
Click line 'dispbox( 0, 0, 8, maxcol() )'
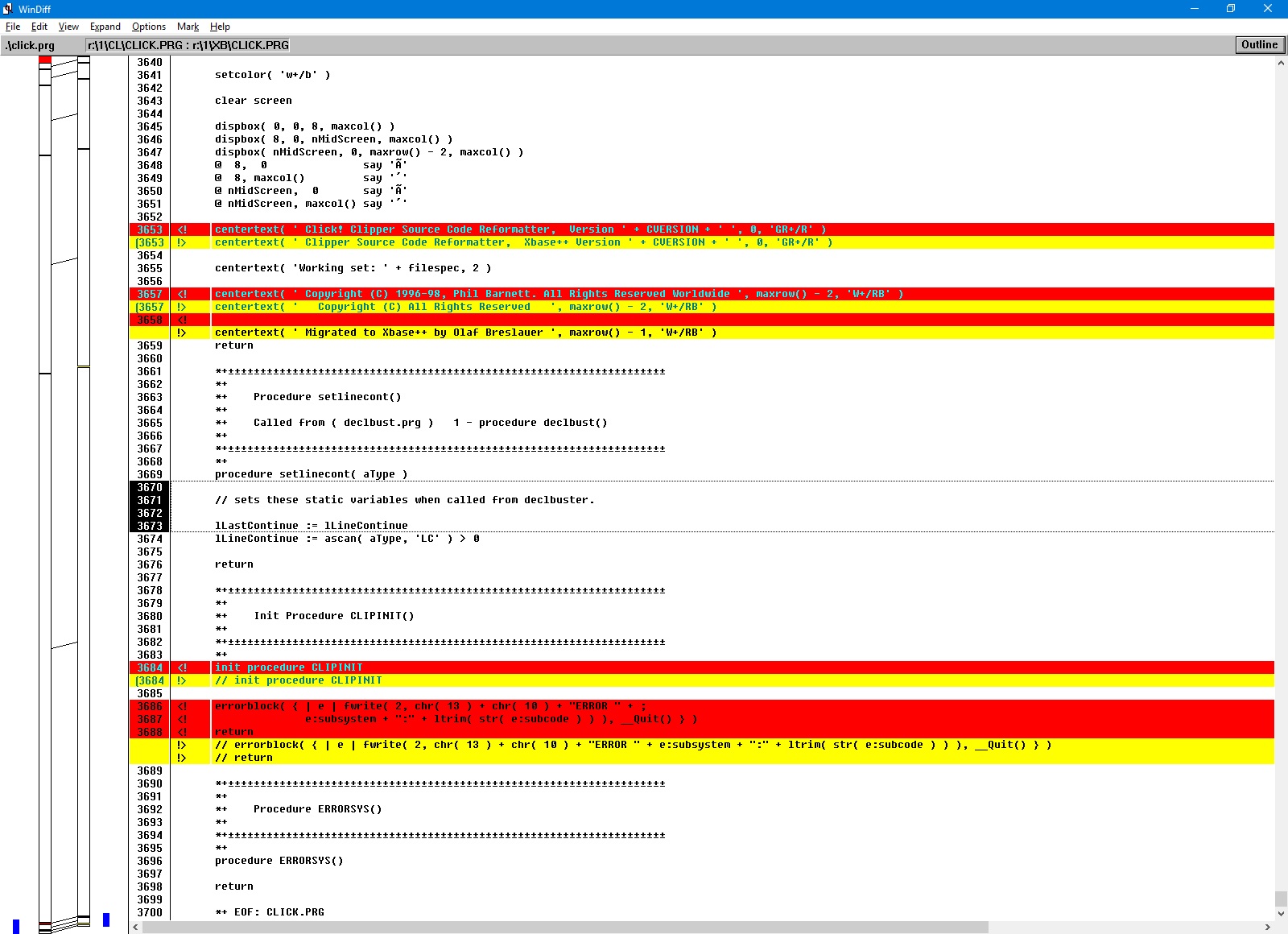pyautogui.click(x=304, y=126)
